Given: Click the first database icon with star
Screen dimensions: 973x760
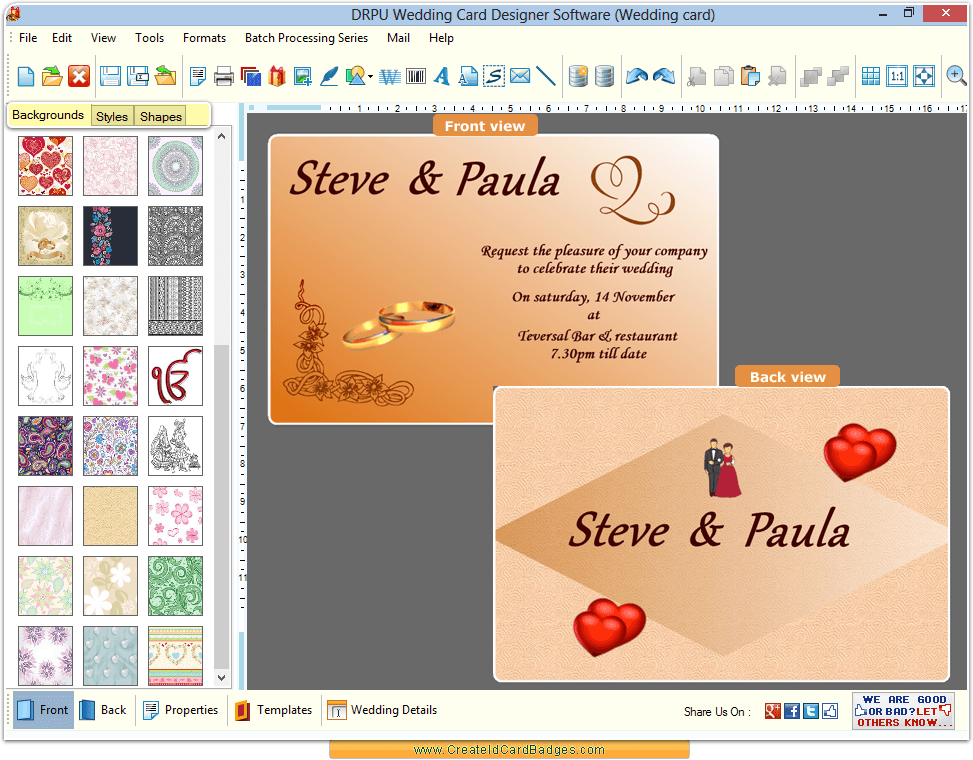Looking at the screenshot, I should coord(578,76).
